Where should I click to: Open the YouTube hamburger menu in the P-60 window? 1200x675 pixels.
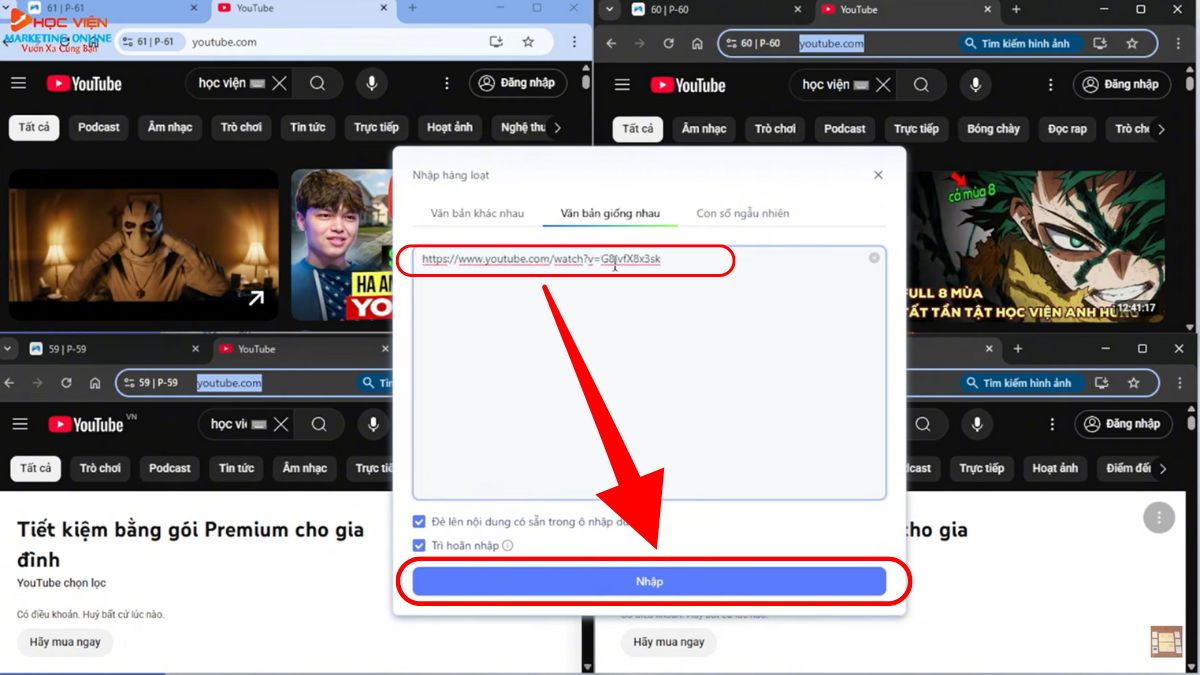[x=622, y=85]
